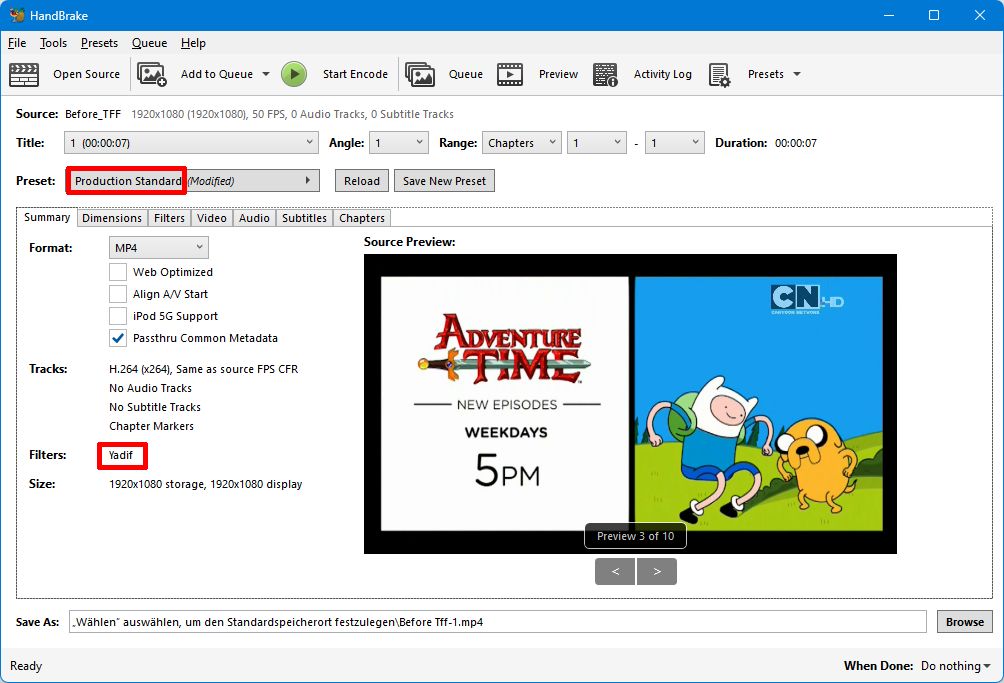Click the Ready status text
Viewport: 1004px width, 683px height.
(26, 666)
